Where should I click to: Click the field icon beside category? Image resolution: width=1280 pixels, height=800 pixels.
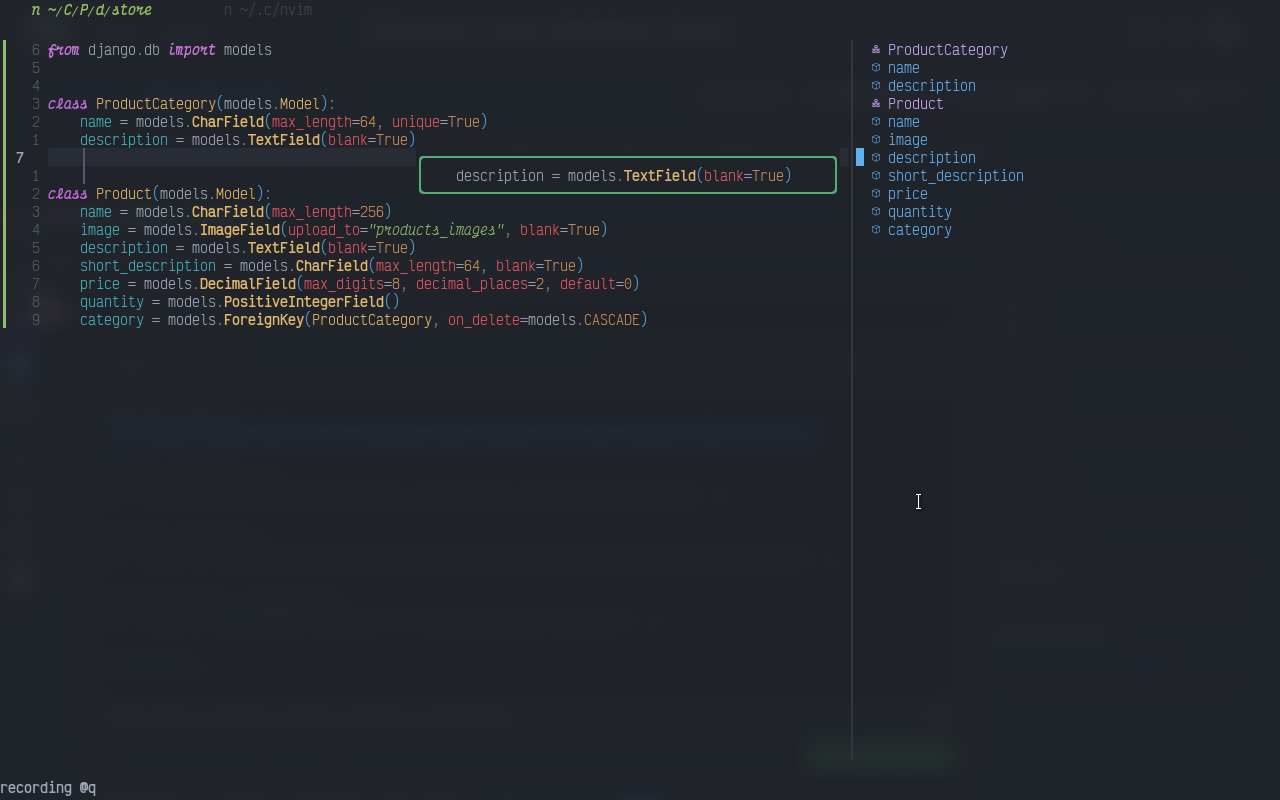point(875,229)
